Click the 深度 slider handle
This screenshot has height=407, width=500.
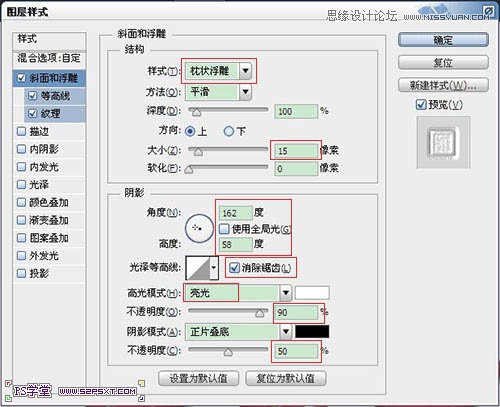point(197,112)
